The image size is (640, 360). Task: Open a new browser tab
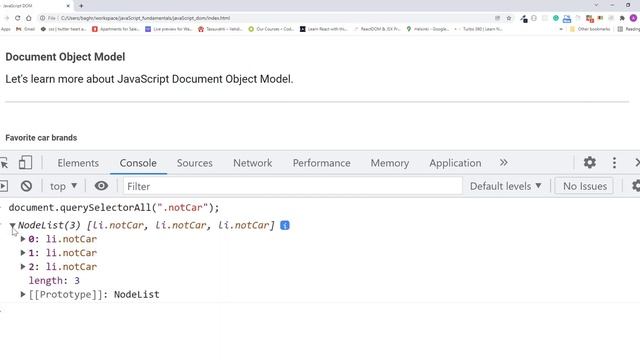pyautogui.click(x=81, y=6)
